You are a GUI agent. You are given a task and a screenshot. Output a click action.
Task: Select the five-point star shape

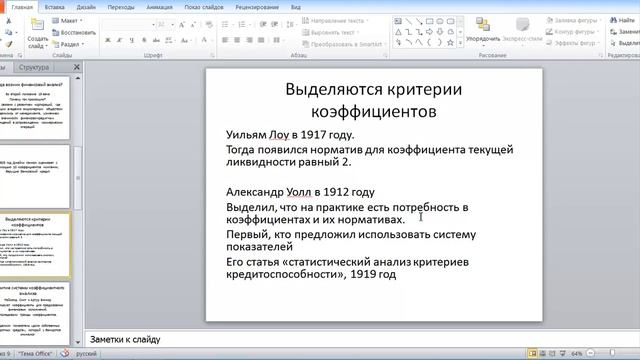(x=450, y=42)
